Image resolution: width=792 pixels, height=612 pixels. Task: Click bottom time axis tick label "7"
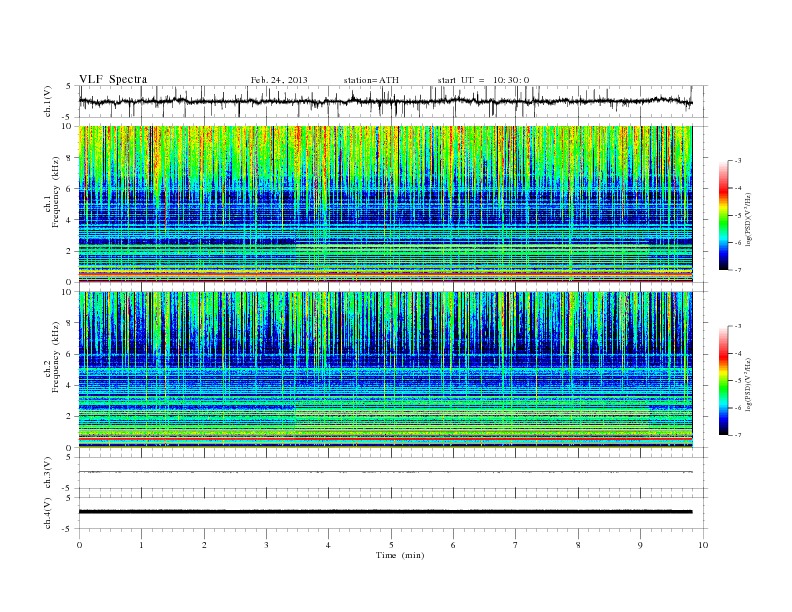516,545
